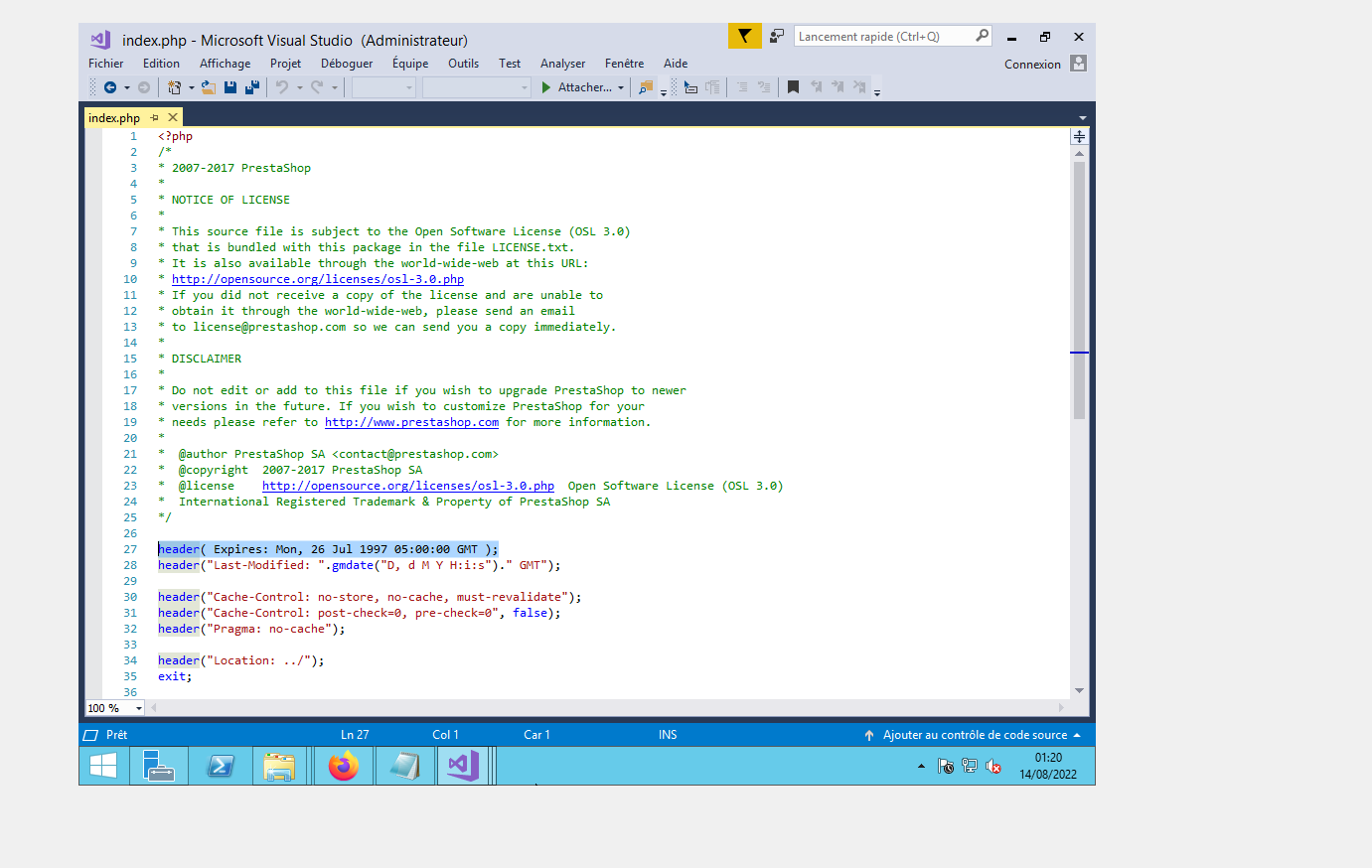Click opensource.org osl-3.0.php link on line 10
1372x868 pixels.
tap(318, 279)
